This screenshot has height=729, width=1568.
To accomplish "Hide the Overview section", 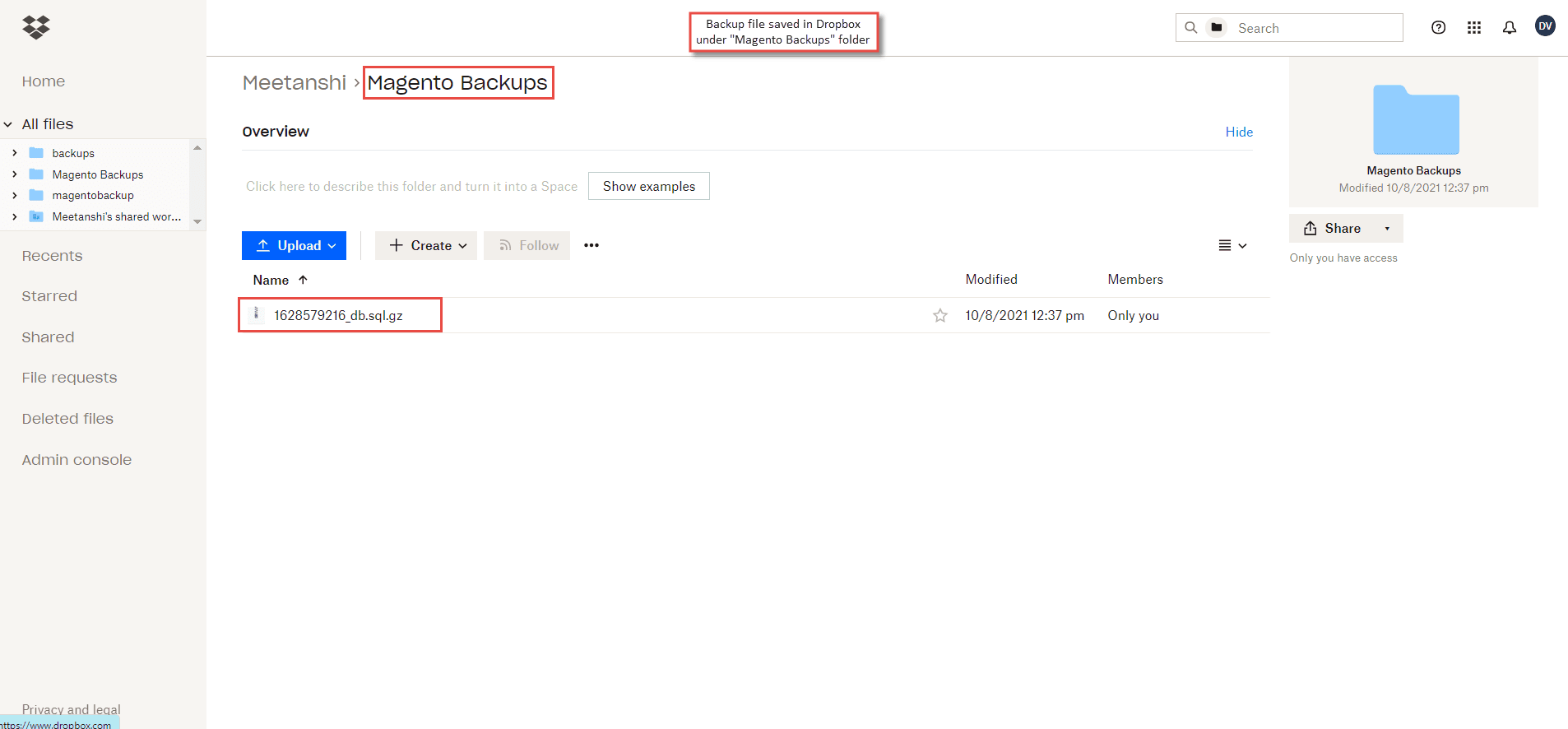I will pos(1239,132).
